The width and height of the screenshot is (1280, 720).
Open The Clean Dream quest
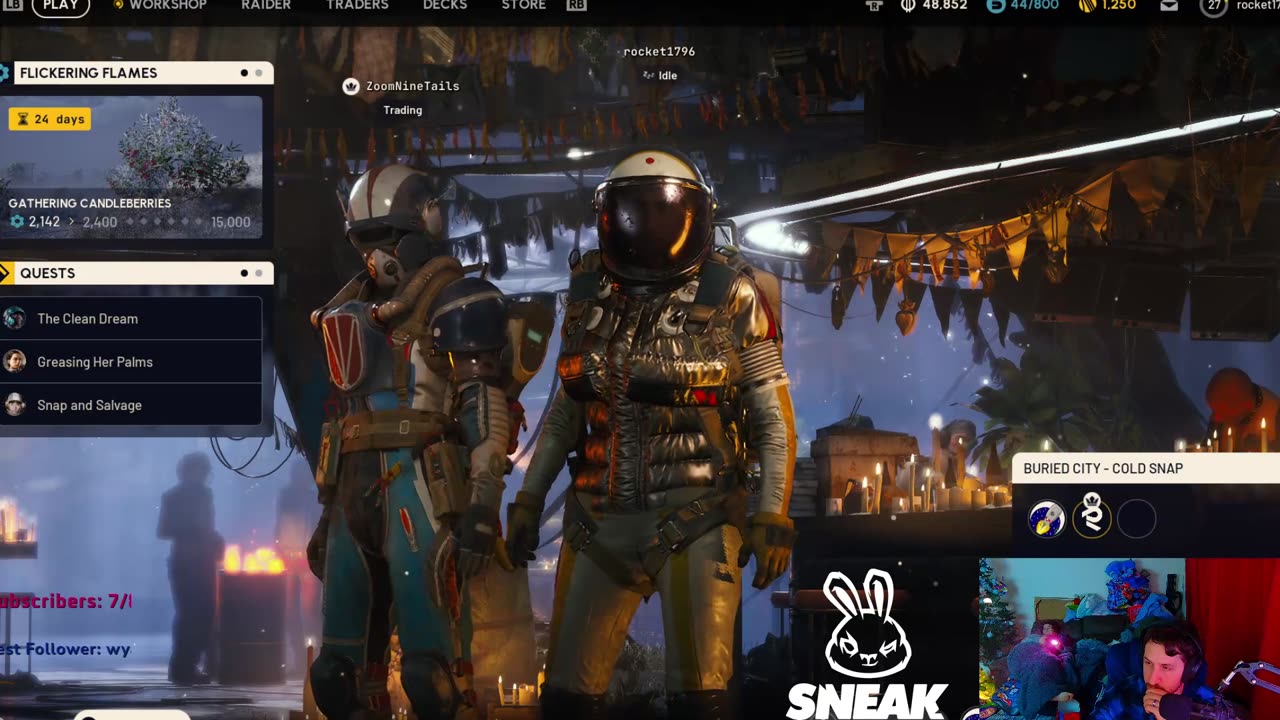[x=131, y=318]
